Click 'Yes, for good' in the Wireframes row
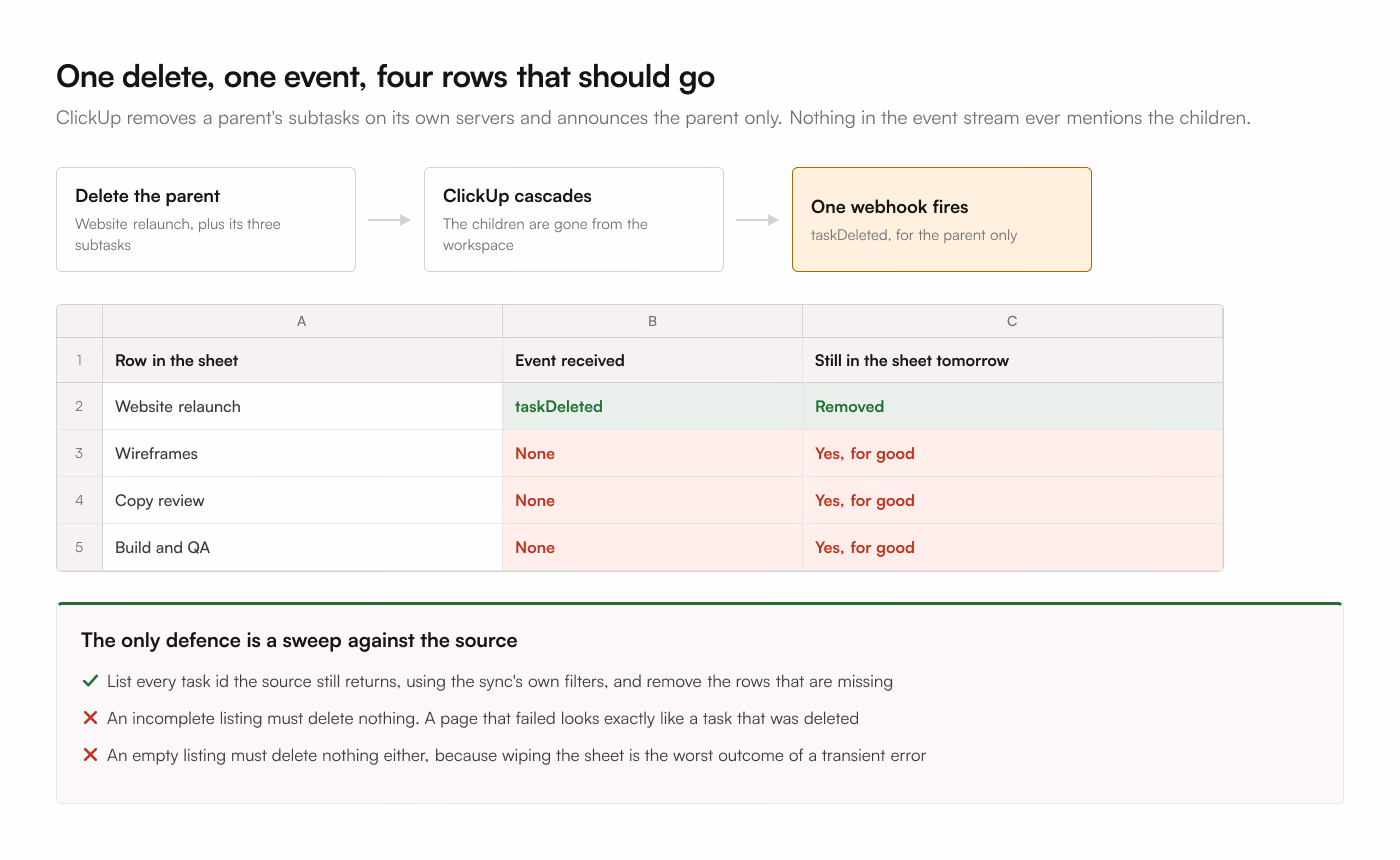1400x860 pixels. point(1012,453)
